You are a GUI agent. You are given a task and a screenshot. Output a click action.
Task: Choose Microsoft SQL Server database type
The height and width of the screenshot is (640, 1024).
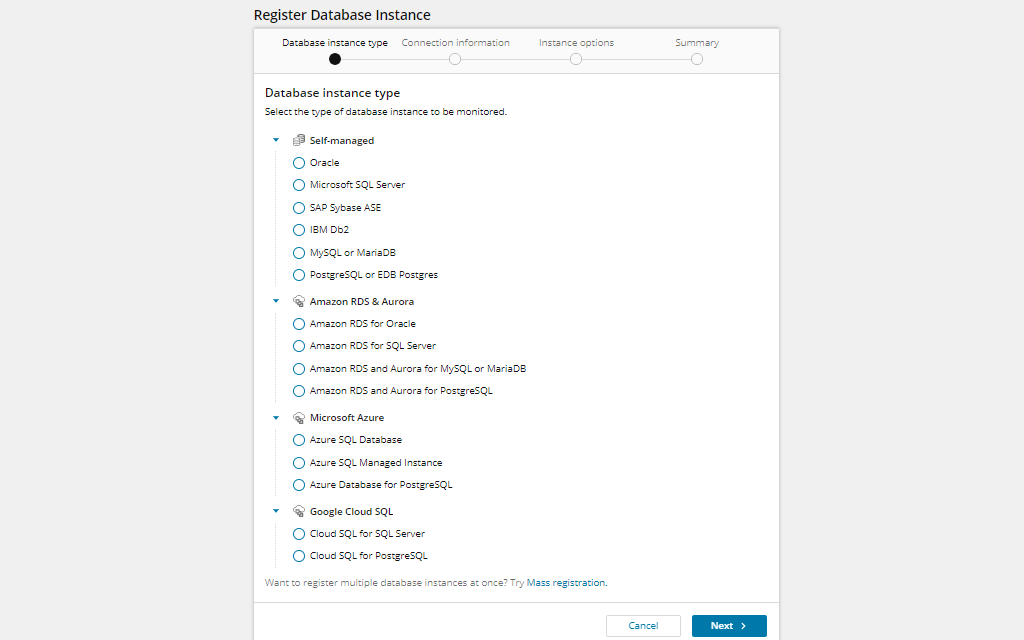[299, 185]
